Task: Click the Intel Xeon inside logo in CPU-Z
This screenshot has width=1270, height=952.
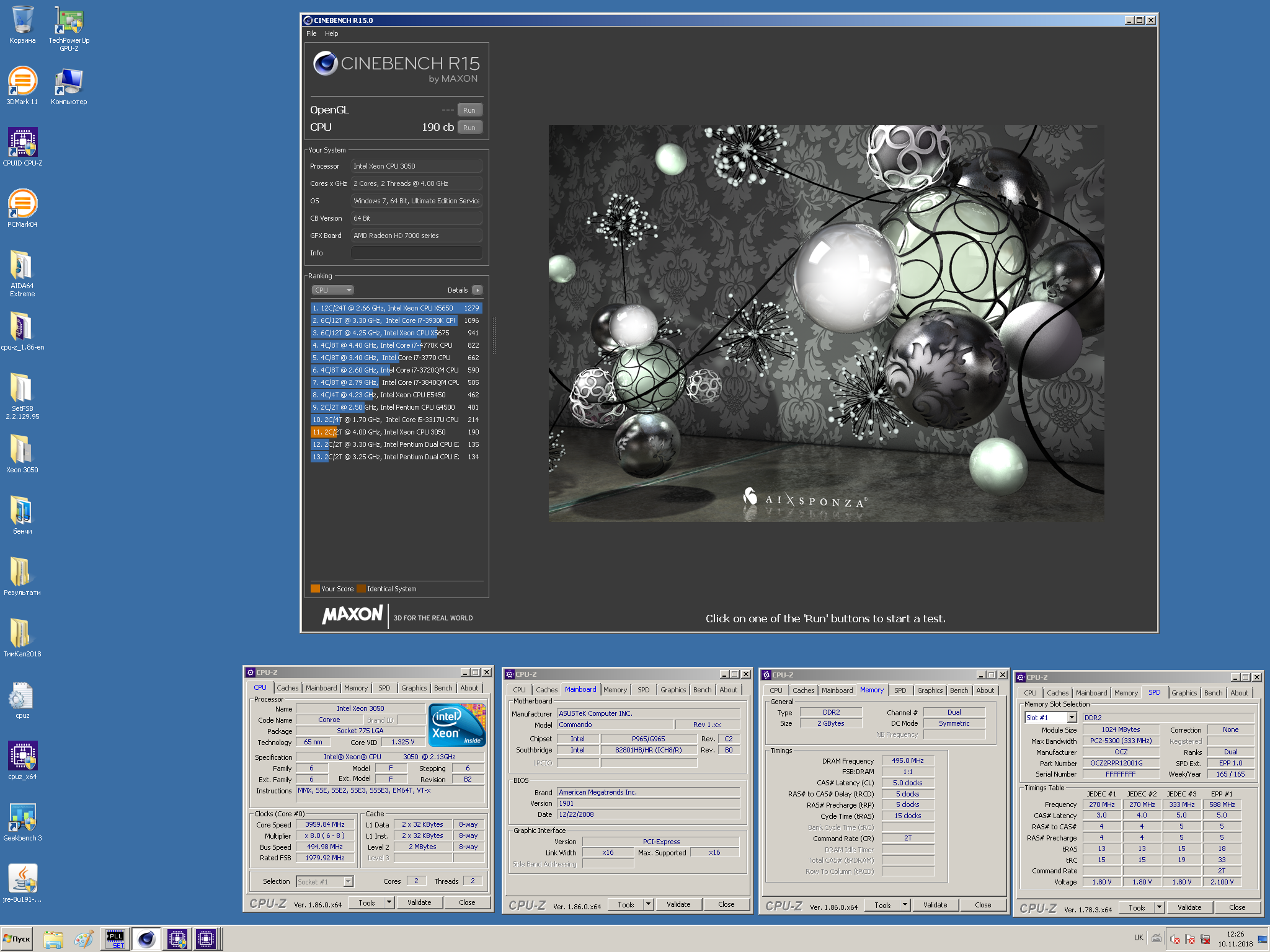Action: 457,725
